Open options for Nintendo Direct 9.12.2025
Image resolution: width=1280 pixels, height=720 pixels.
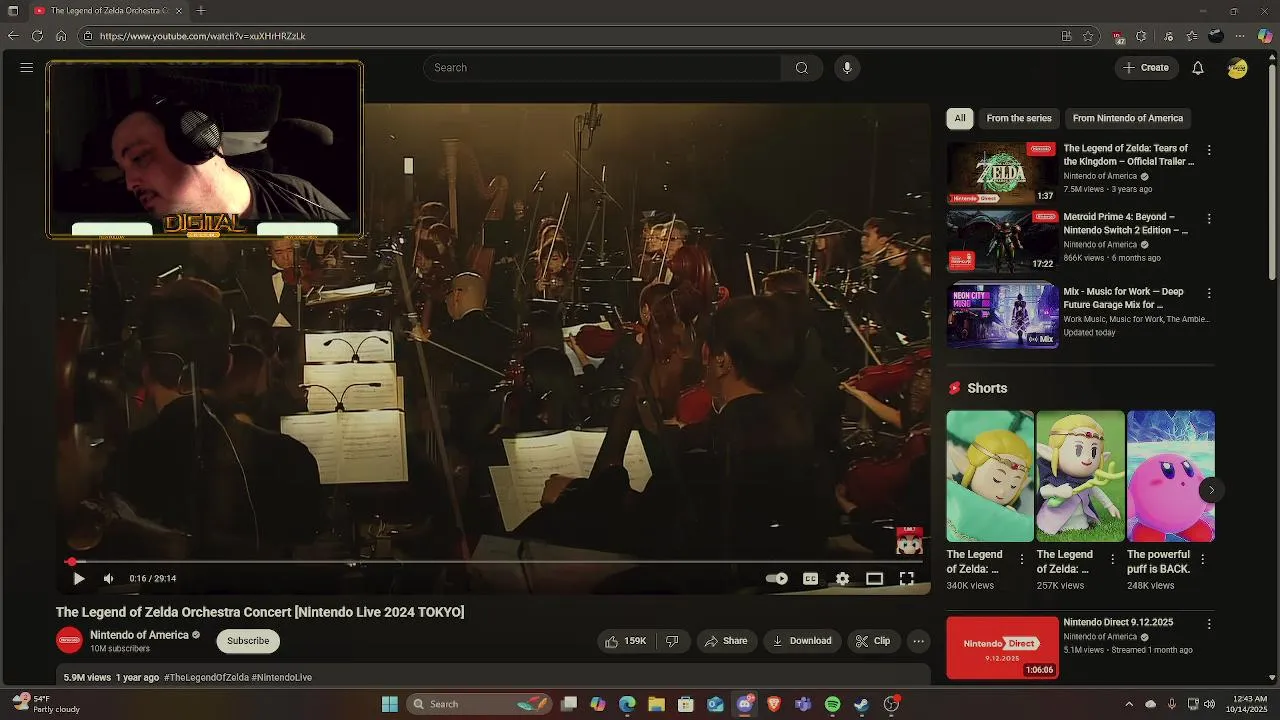(1209, 624)
